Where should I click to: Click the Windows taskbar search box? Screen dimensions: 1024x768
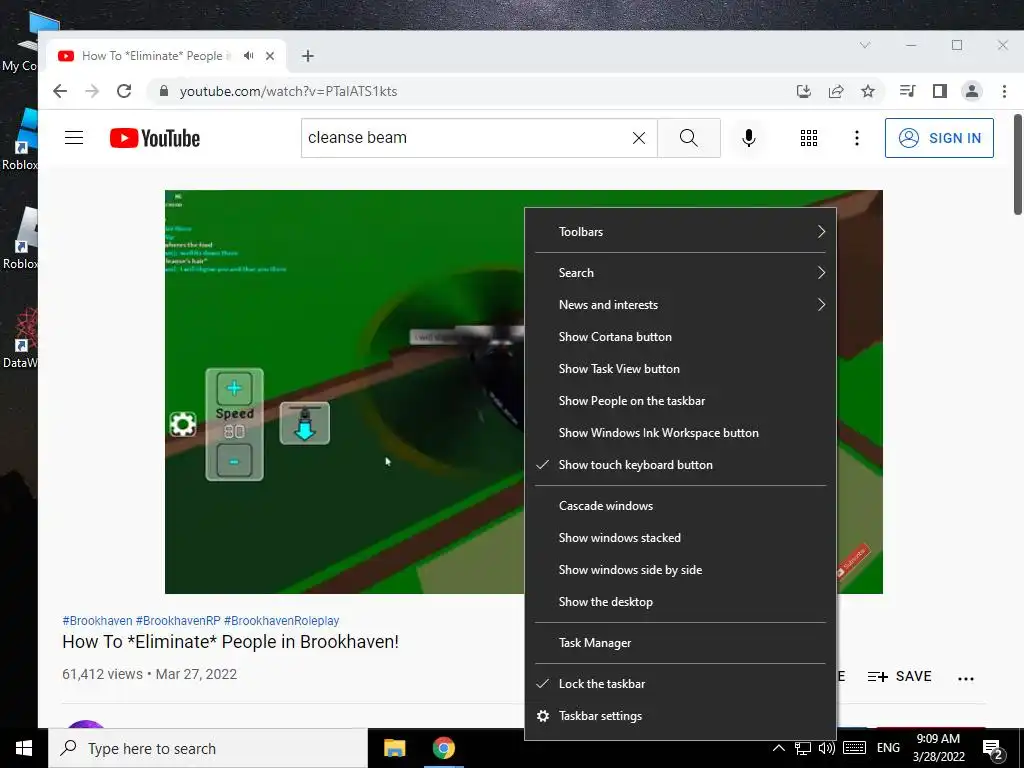(208, 748)
